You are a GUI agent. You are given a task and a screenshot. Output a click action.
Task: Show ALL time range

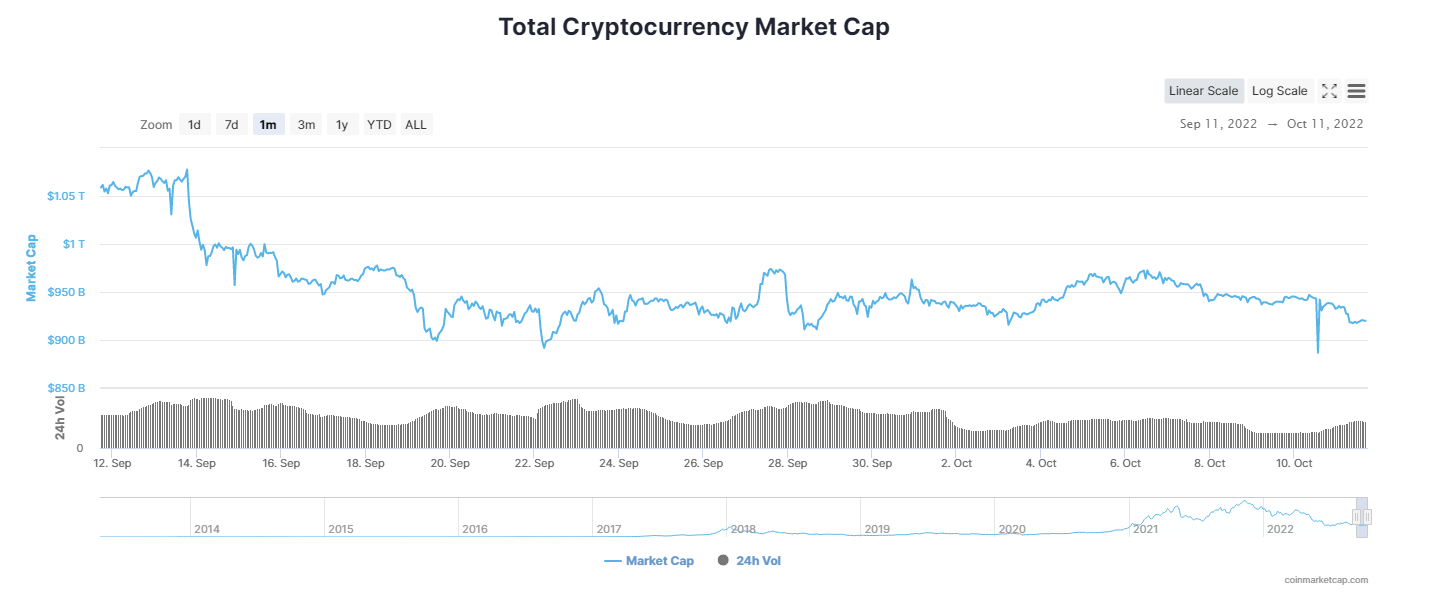416,125
